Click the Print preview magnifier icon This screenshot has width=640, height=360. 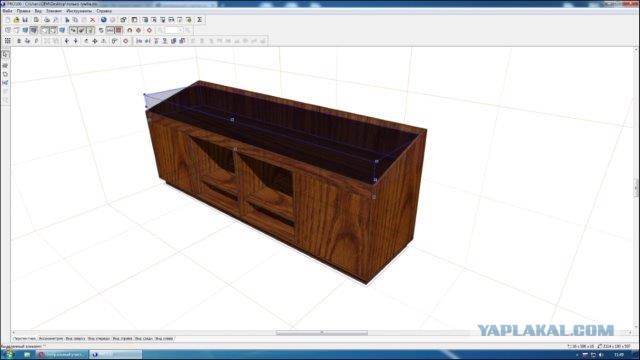click(56, 20)
